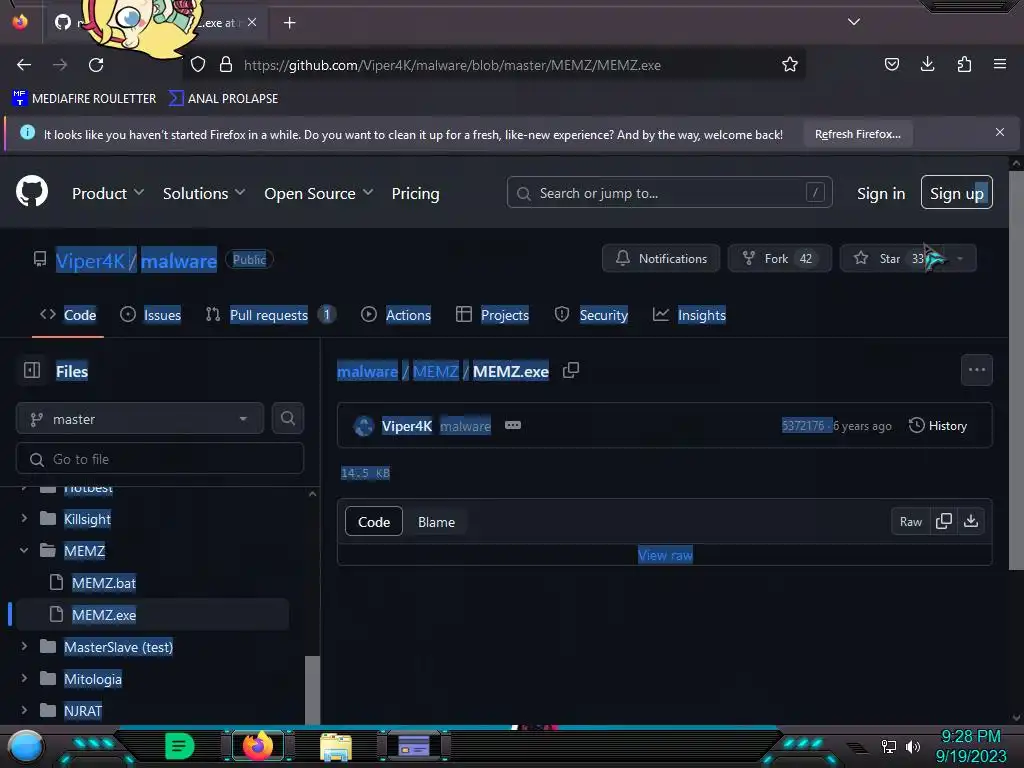
Task: Fork the repository with Fork button
Action: [x=780, y=259]
